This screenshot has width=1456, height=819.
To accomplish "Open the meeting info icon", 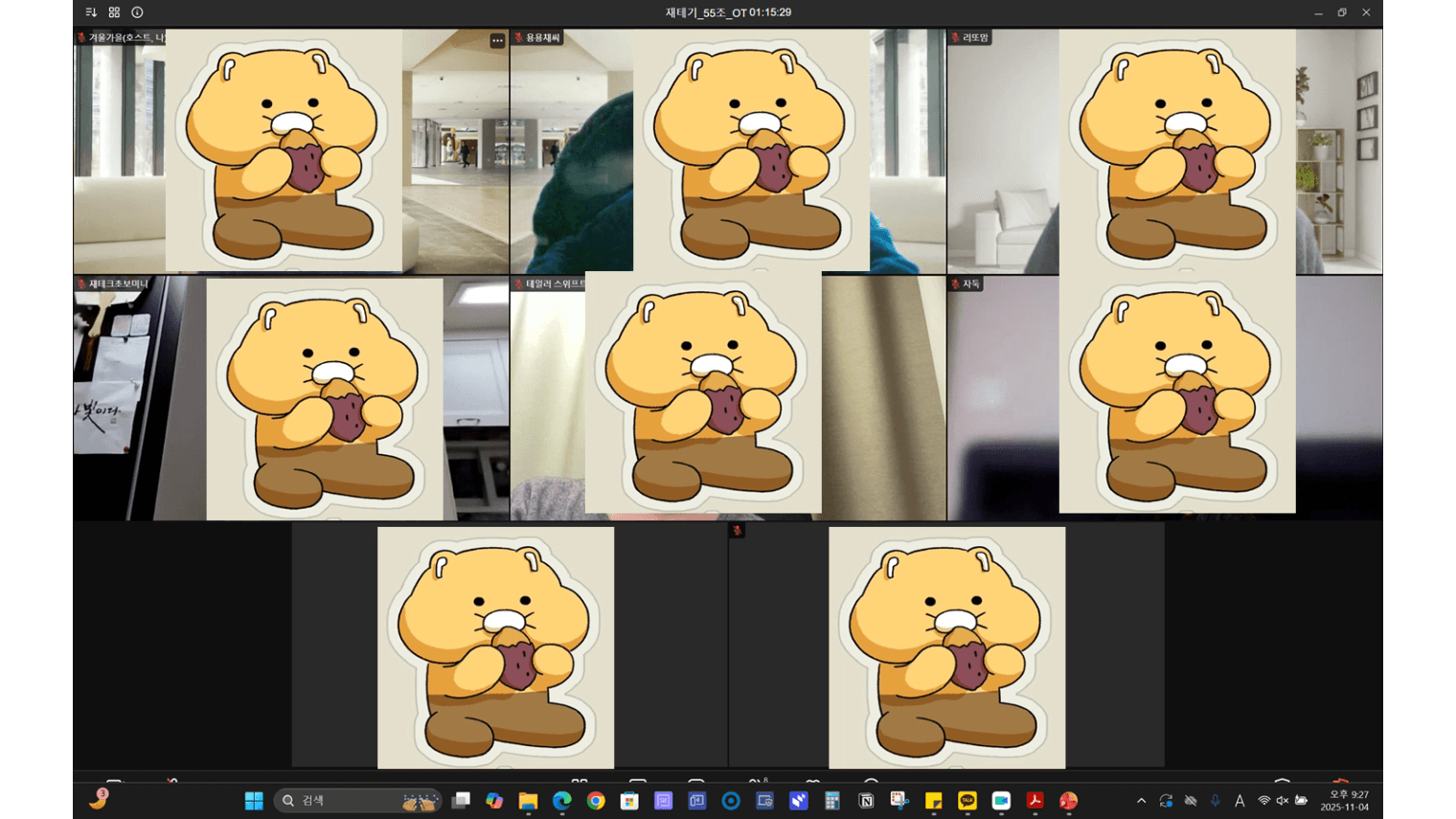I will pyautogui.click(x=137, y=12).
